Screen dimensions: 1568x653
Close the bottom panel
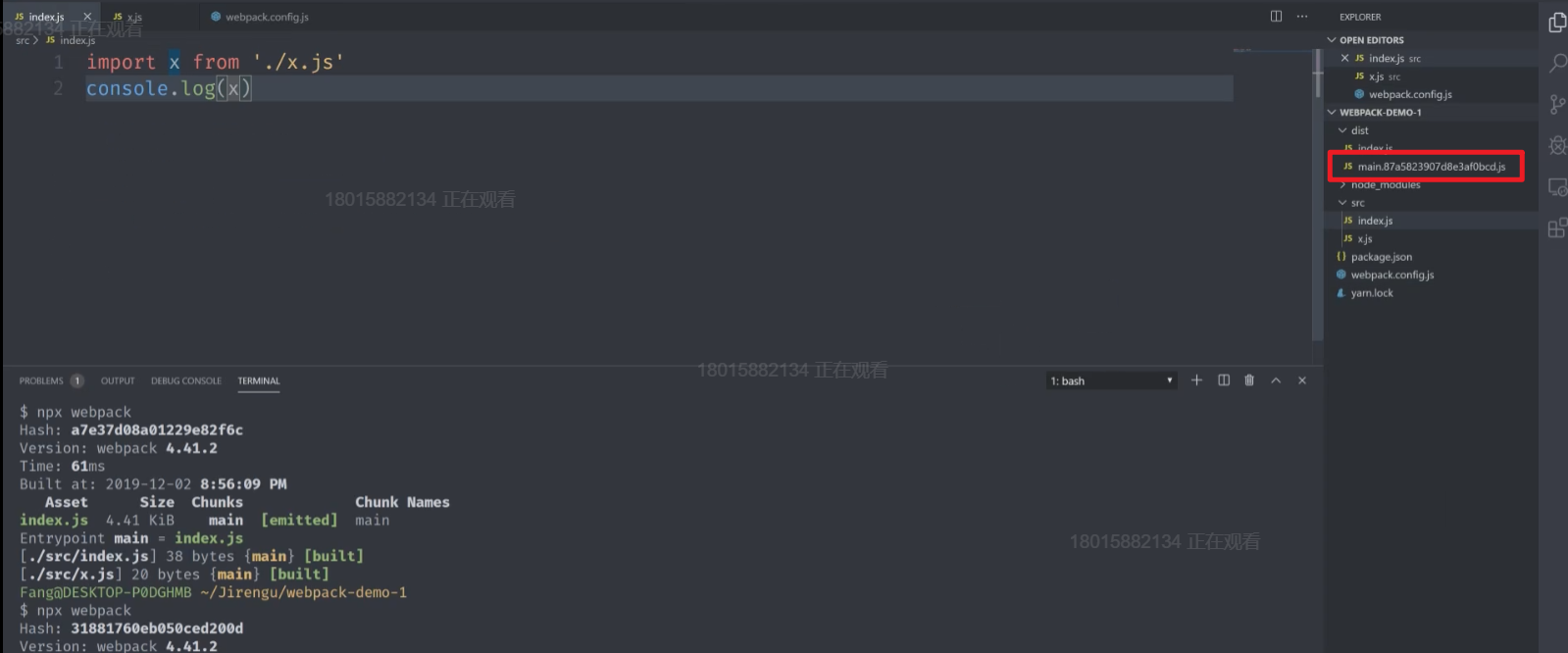pos(1302,380)
